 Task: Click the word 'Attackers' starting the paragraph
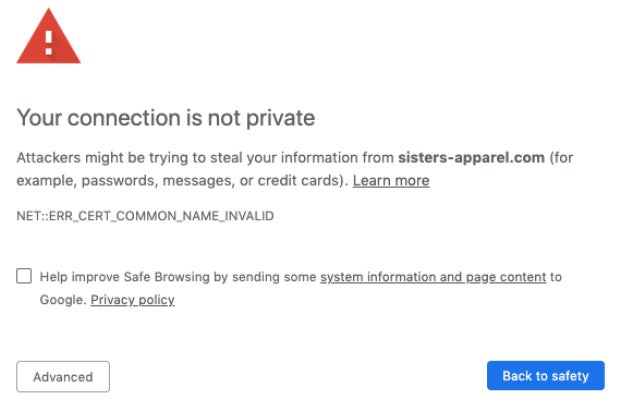(x=49, y=158)
